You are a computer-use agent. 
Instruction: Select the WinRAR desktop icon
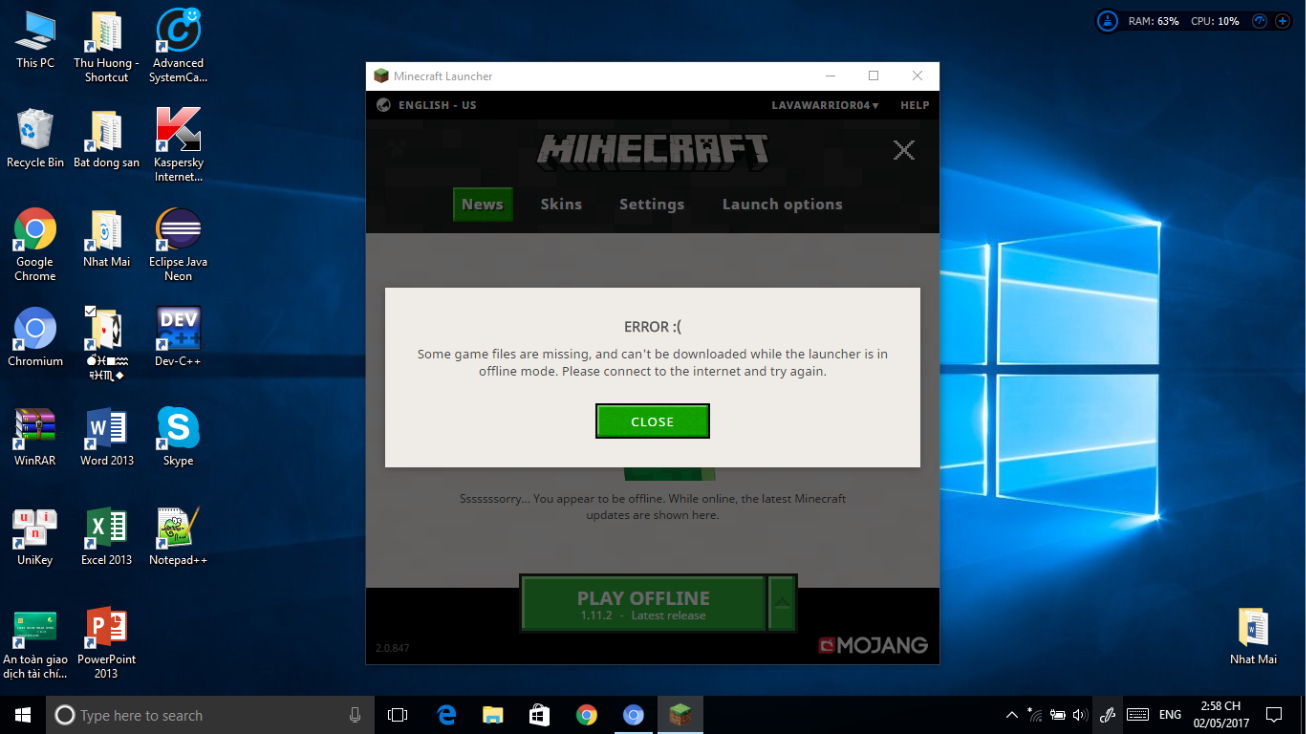[x=35, y=437]
